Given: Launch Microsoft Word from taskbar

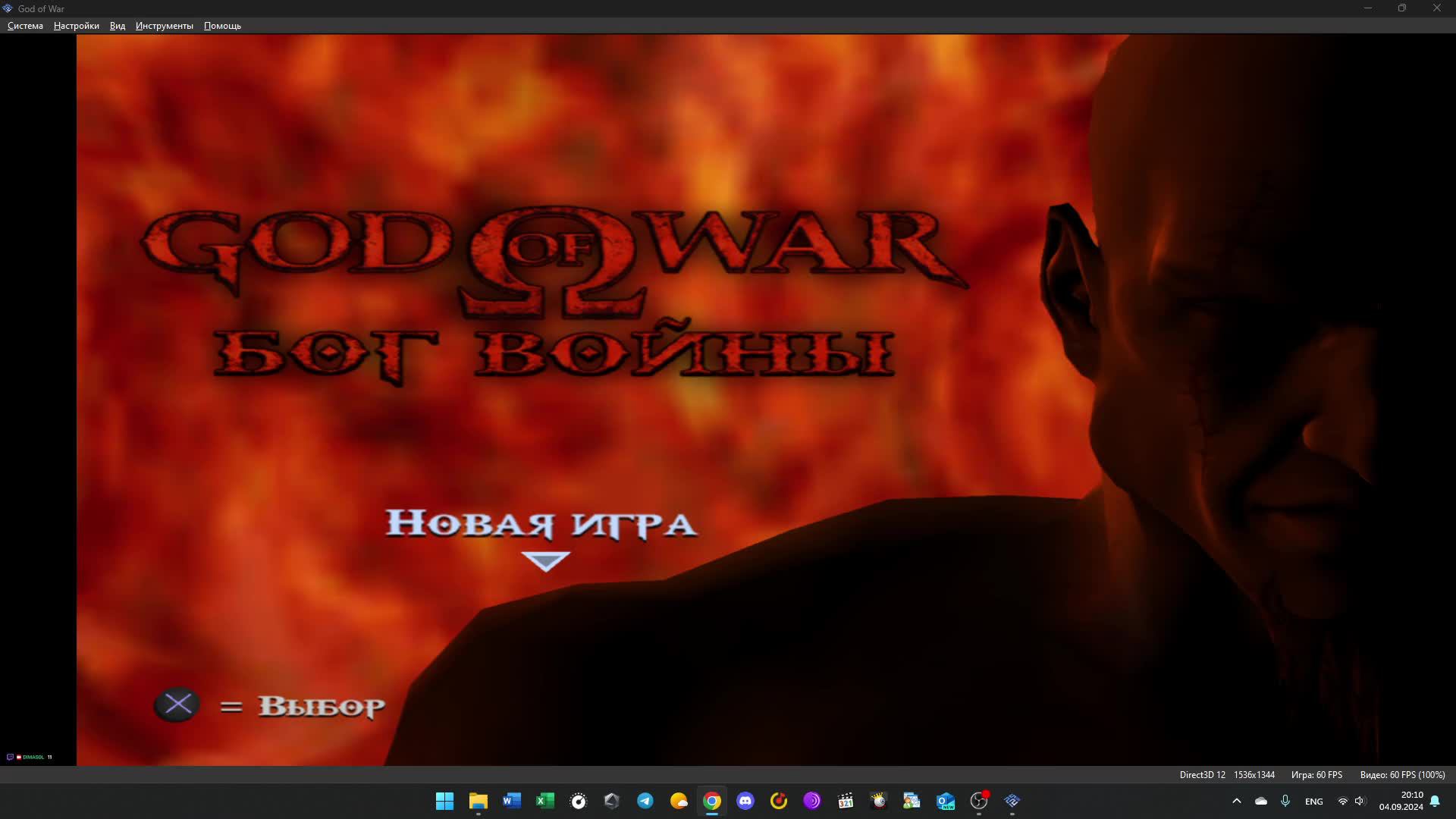Looking at the screenshot, I should [x=511, y=801].
